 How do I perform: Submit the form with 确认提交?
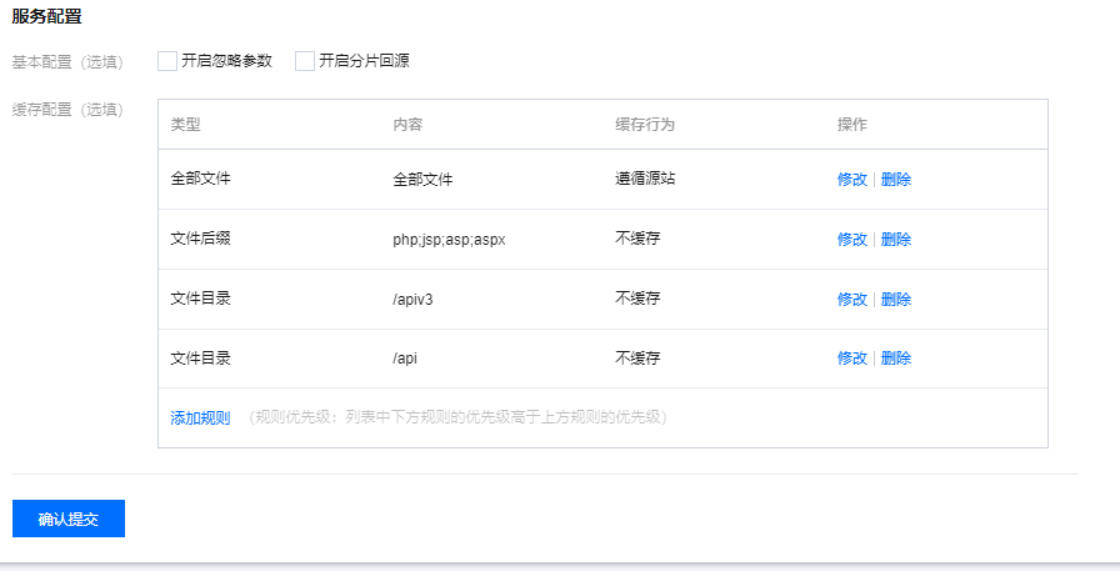(x=69, y=519)
